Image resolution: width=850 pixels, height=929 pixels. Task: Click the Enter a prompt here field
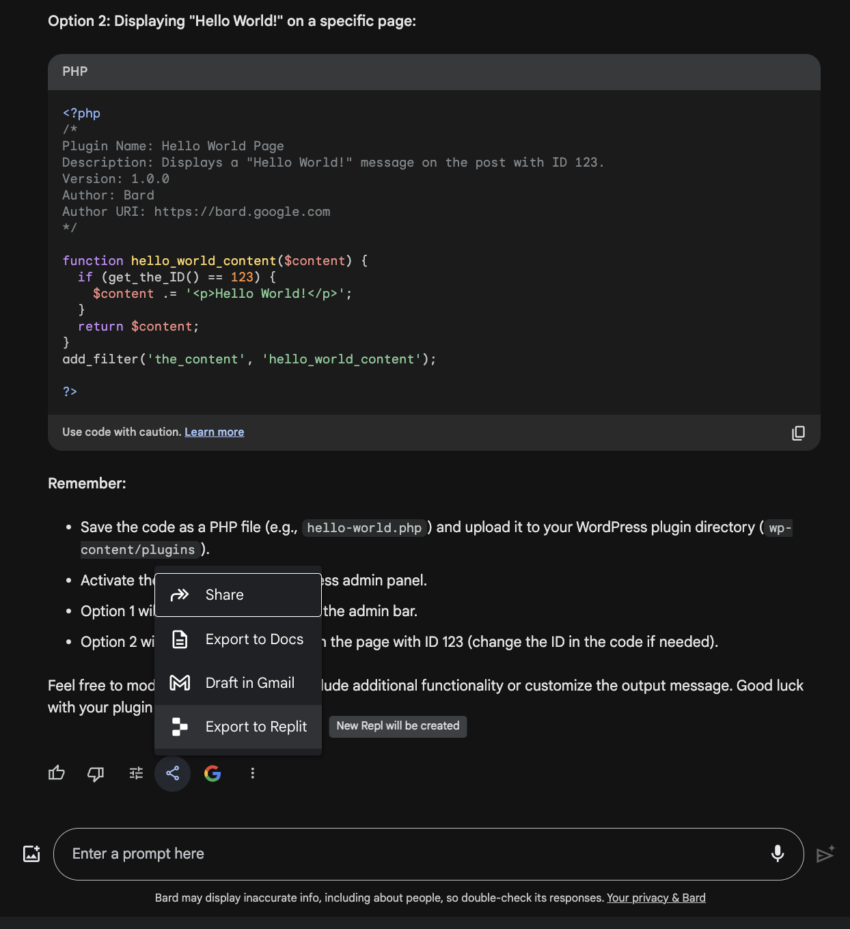tap(428, 854)
